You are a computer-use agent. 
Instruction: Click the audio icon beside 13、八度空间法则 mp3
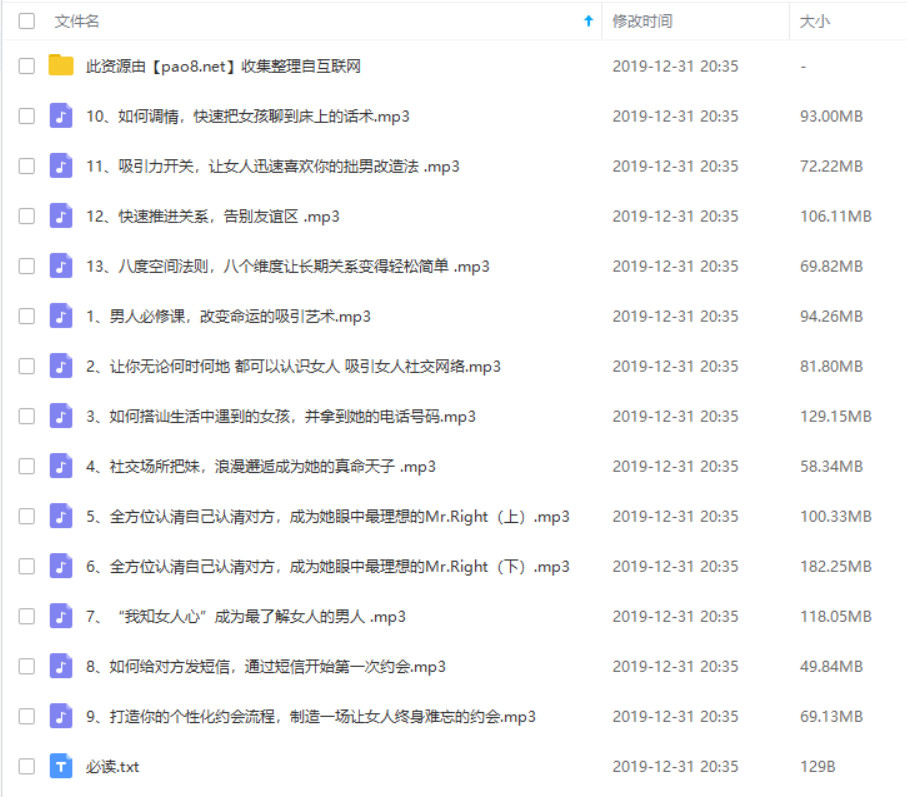click(60, 265)
